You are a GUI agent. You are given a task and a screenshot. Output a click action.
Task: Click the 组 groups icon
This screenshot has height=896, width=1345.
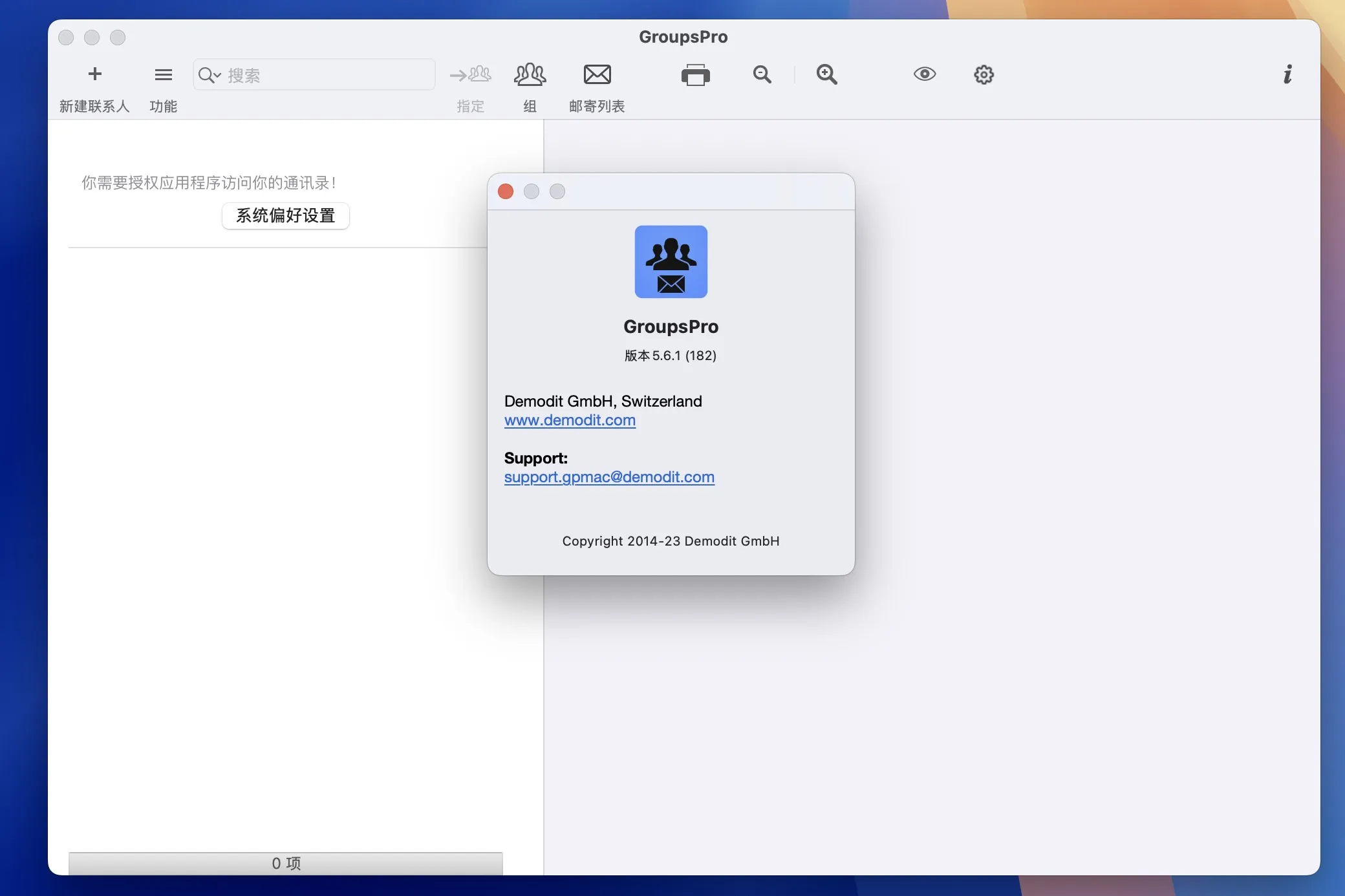(x=530, y=75)
